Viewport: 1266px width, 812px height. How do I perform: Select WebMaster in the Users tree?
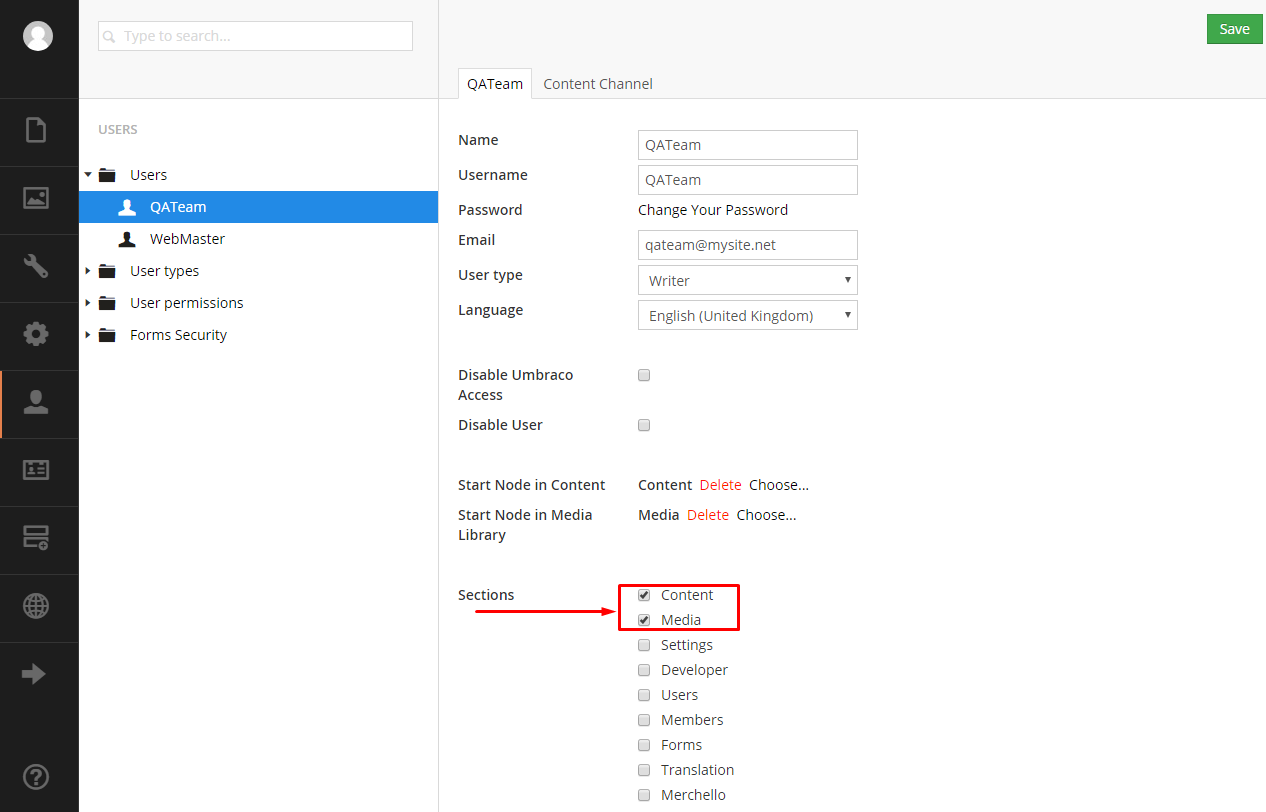coord(187,239)
